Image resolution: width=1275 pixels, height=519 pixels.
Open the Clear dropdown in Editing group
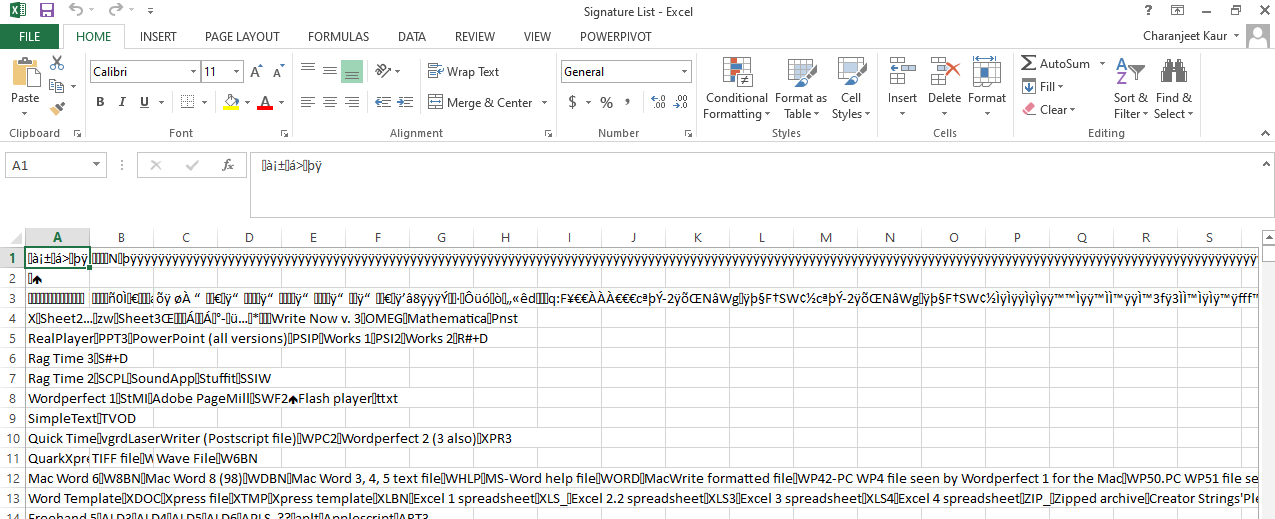pyautogui.click(x=1049, y=110)
